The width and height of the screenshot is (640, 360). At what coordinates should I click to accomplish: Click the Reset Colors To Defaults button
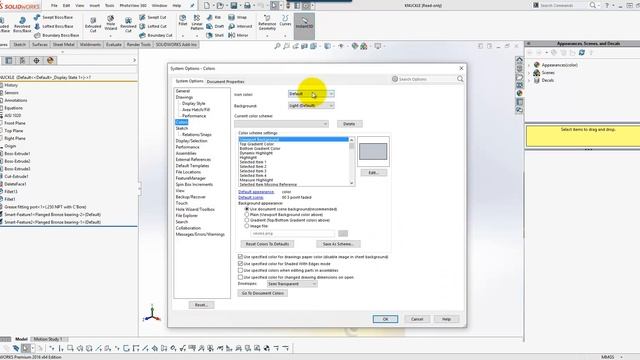[267, 244]
